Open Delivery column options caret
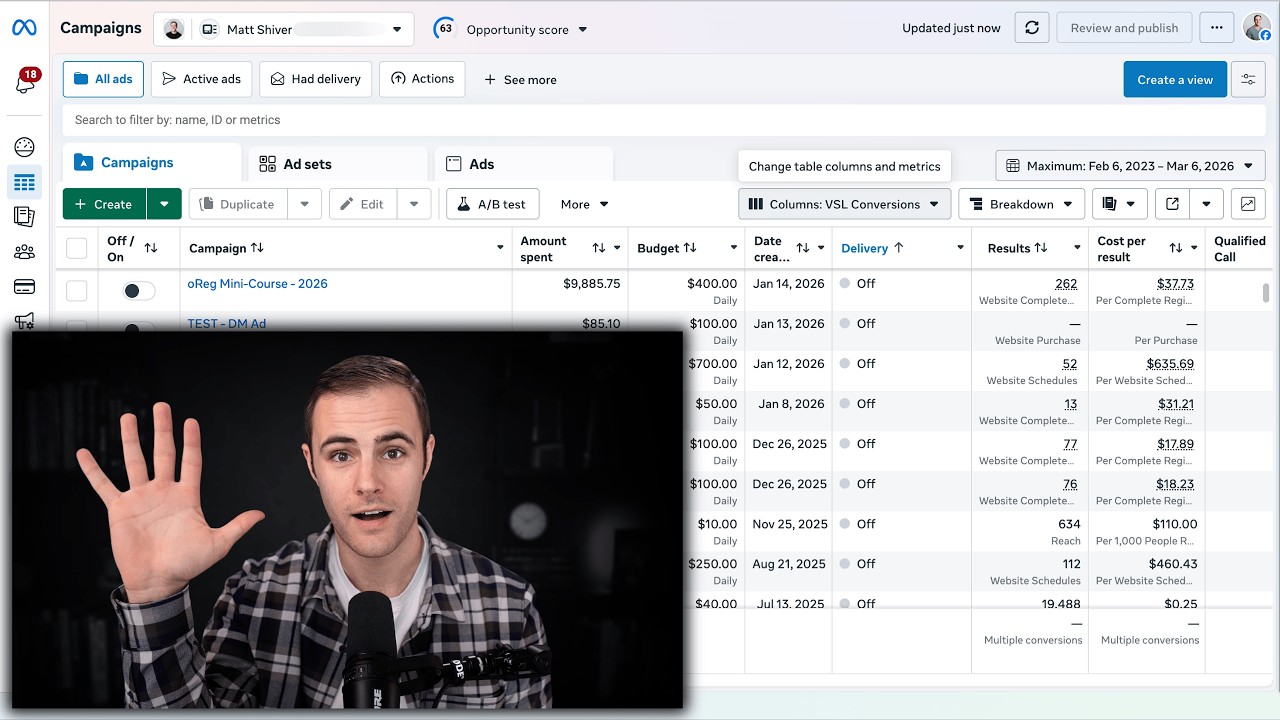This screenshot has height=720, width=1280. pyautogui.click(x=960, y=248)
